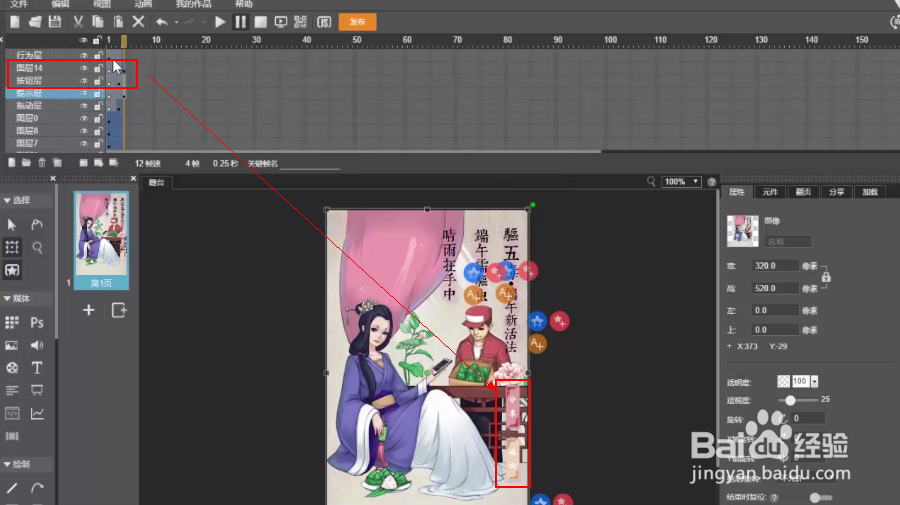The image size is (900, 505).
Task: Select the audio speaker tool
Action: tap(37, 345)
